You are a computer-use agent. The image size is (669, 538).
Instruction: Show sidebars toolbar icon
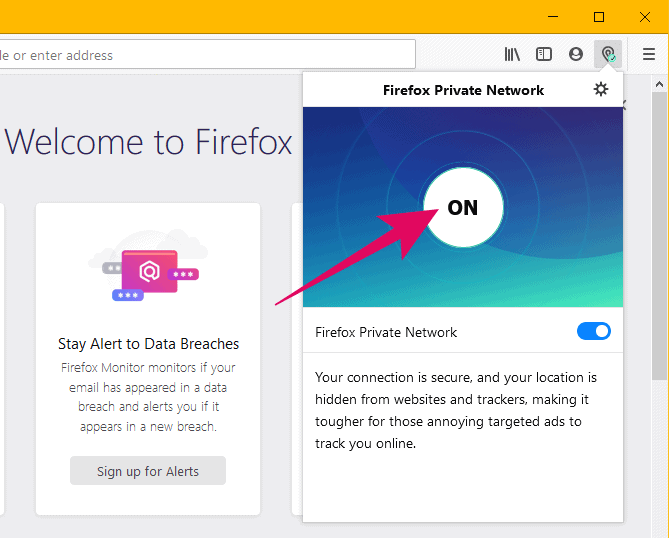544,54
